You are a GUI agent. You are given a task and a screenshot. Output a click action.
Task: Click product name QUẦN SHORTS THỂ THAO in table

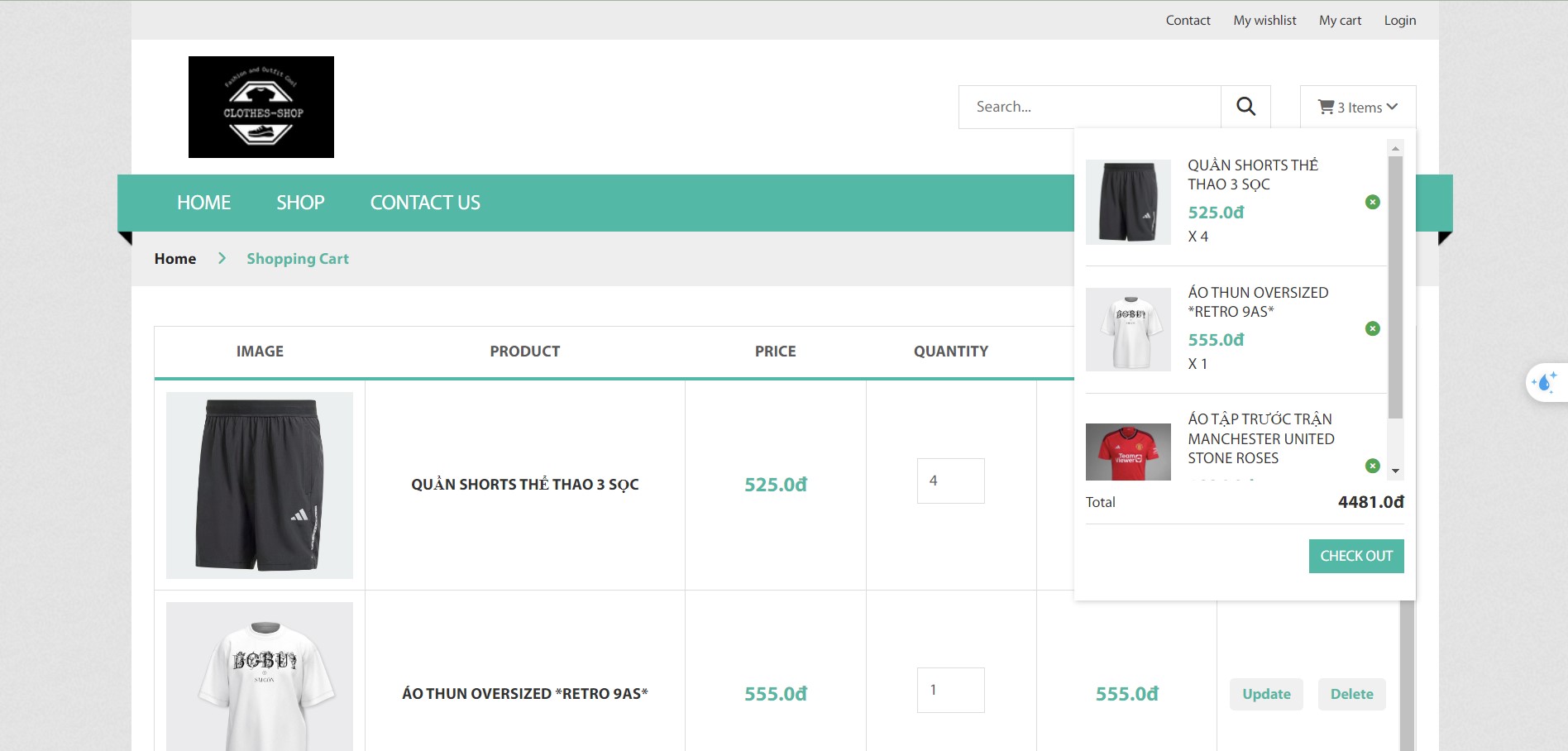click(x=525, y=485)
